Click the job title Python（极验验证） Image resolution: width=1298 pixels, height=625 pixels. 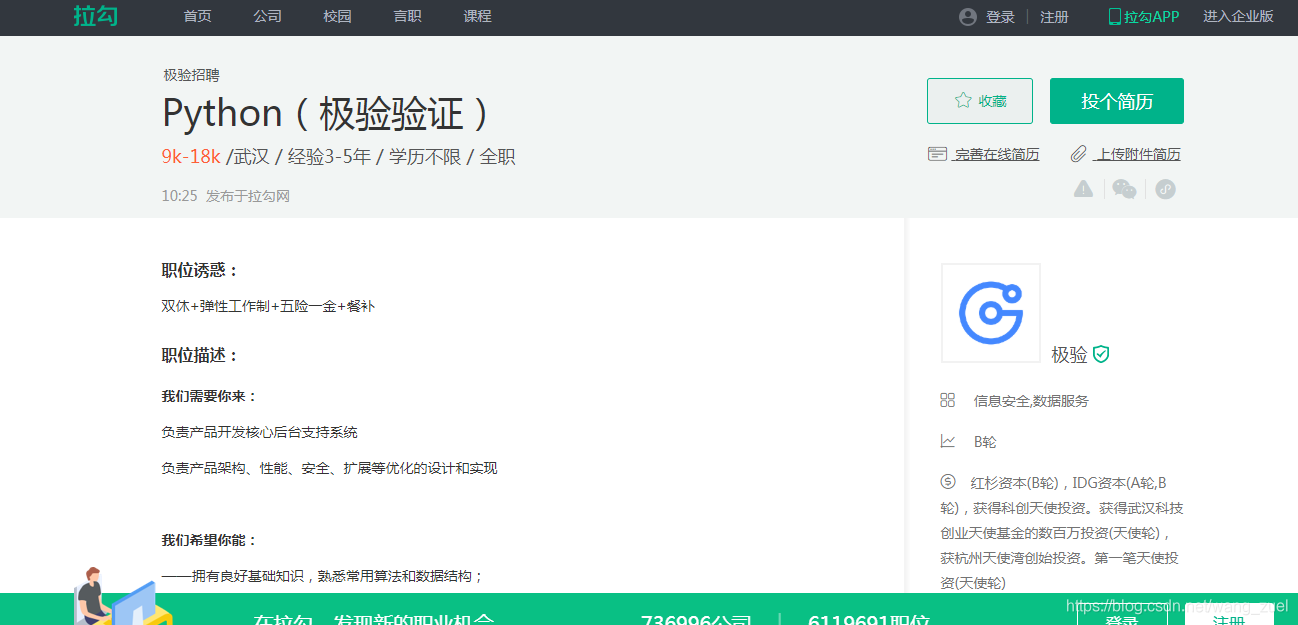327,113
